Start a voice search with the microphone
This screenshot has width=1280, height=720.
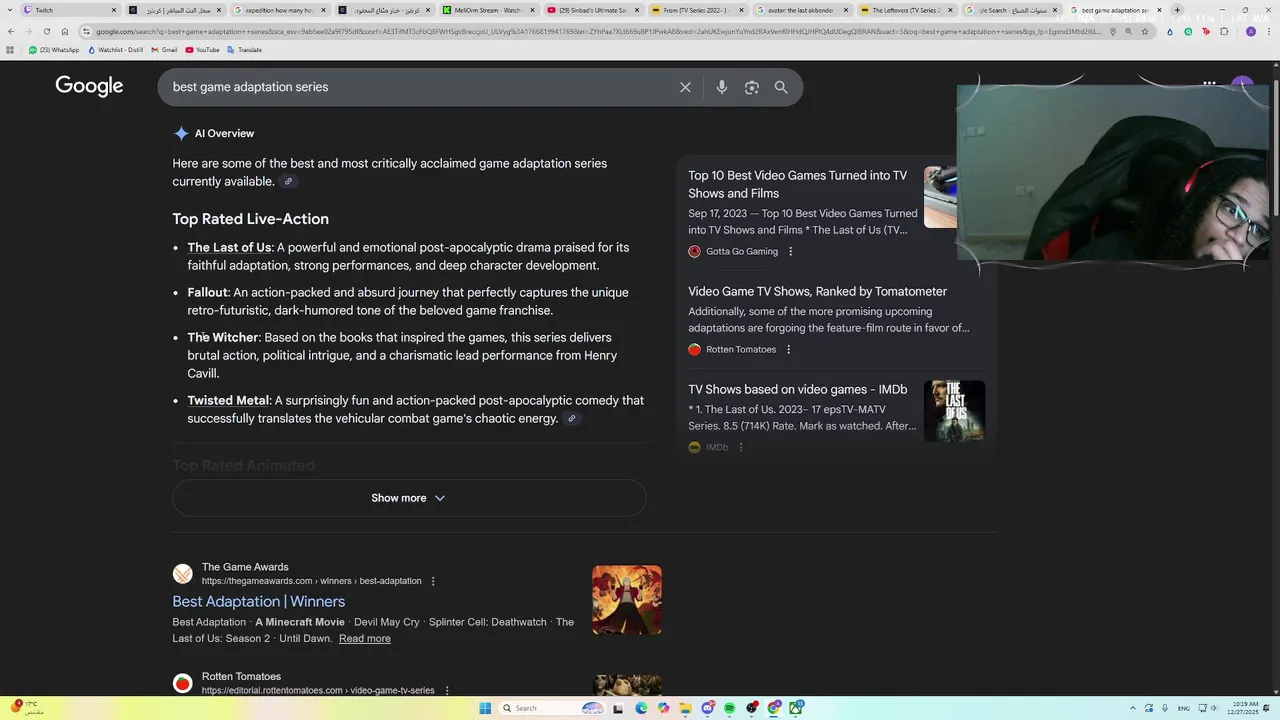coord(721,87)
